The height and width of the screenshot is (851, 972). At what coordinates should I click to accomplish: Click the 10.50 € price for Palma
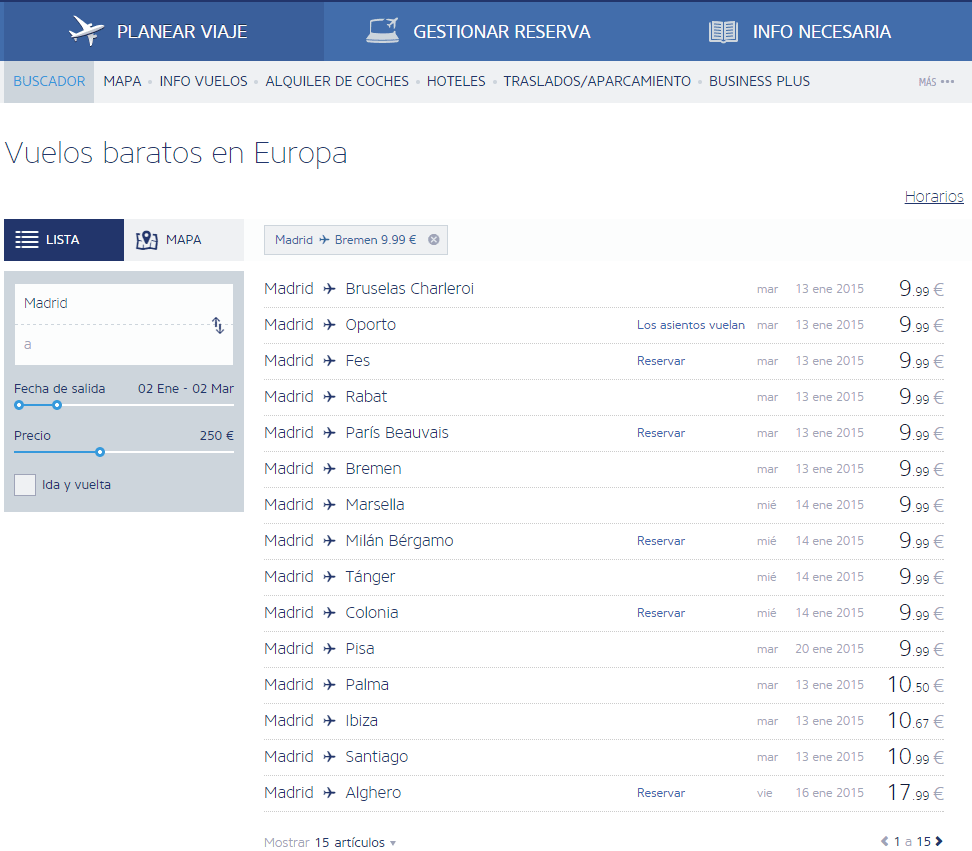[x=916, y=684]
